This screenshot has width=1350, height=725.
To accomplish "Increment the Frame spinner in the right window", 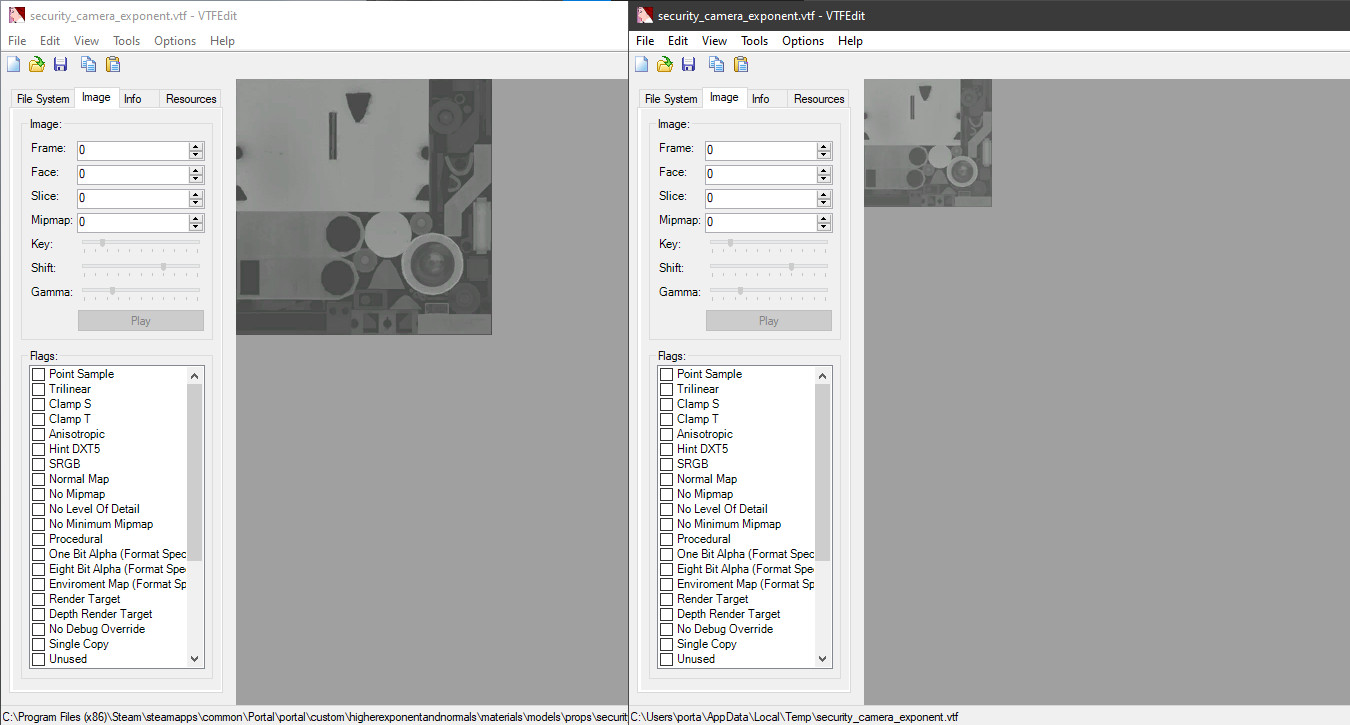I will click(824, 146).
